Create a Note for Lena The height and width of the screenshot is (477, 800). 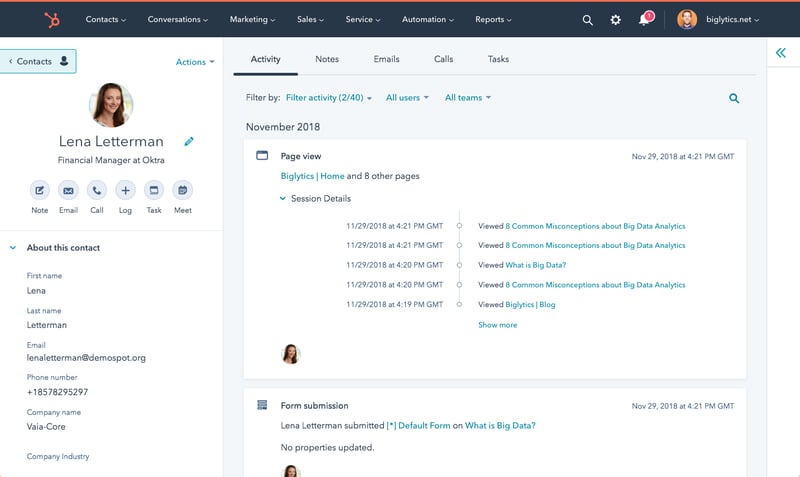(x=39, y=191)
